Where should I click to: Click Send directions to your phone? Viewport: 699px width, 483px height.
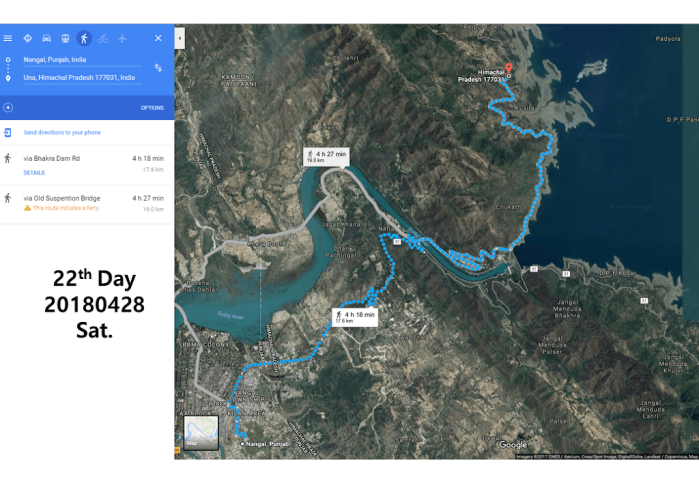[62, 132]
